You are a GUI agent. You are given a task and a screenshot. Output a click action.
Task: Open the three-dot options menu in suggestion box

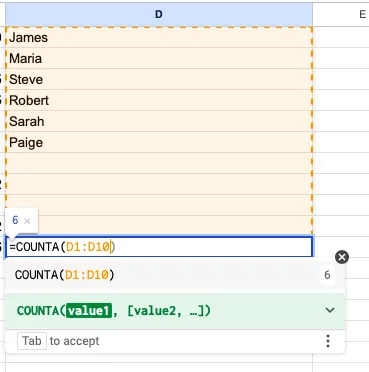(x=328, y=341)
